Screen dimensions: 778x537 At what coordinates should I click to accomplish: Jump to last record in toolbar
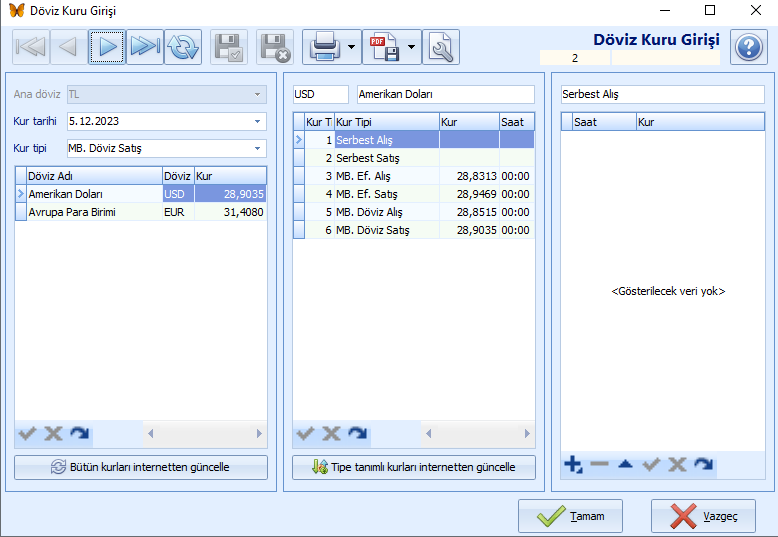pyautogui.click(x=145, y=47)
